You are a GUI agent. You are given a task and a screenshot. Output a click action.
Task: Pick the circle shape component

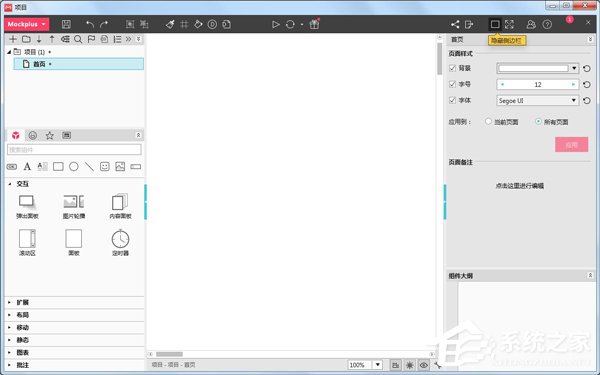coord(74,166)
